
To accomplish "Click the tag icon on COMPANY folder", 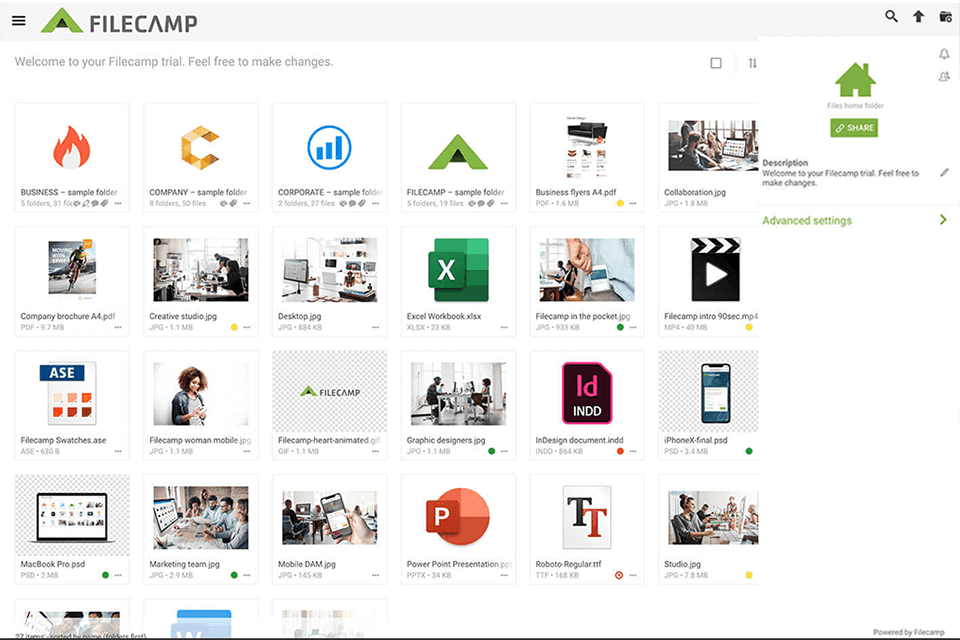I will (233, 203).
